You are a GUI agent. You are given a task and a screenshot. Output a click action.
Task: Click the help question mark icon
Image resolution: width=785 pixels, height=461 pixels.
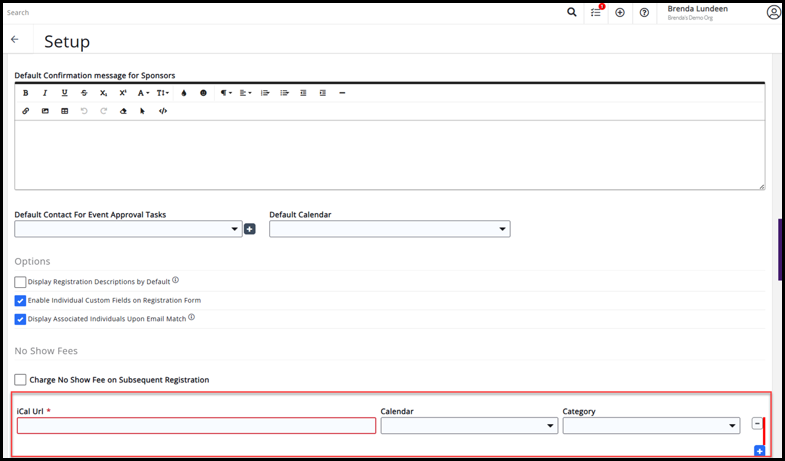(x=645, y=13)
